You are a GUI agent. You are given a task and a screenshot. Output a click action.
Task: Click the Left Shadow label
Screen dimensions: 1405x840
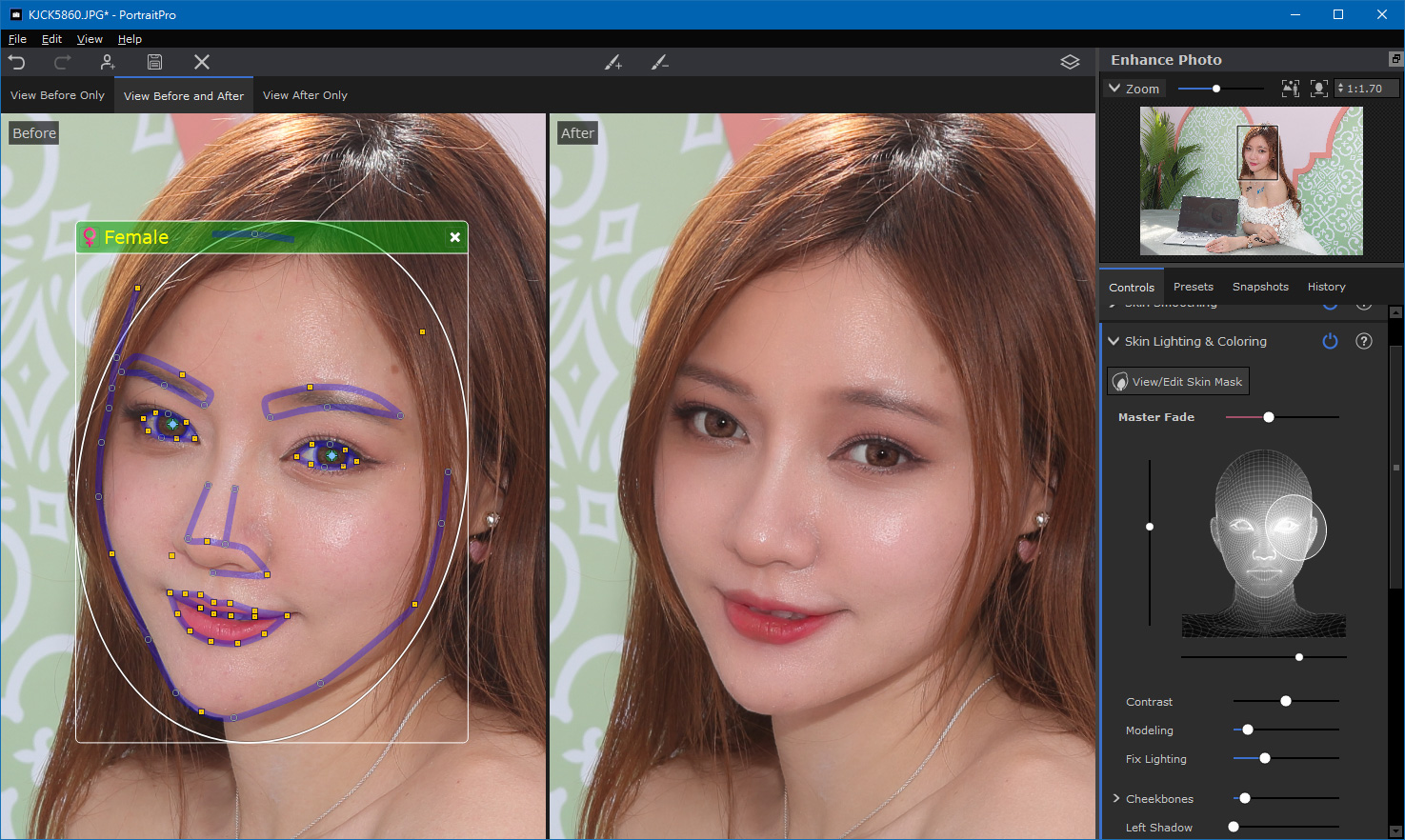[x=1158, y=828]
